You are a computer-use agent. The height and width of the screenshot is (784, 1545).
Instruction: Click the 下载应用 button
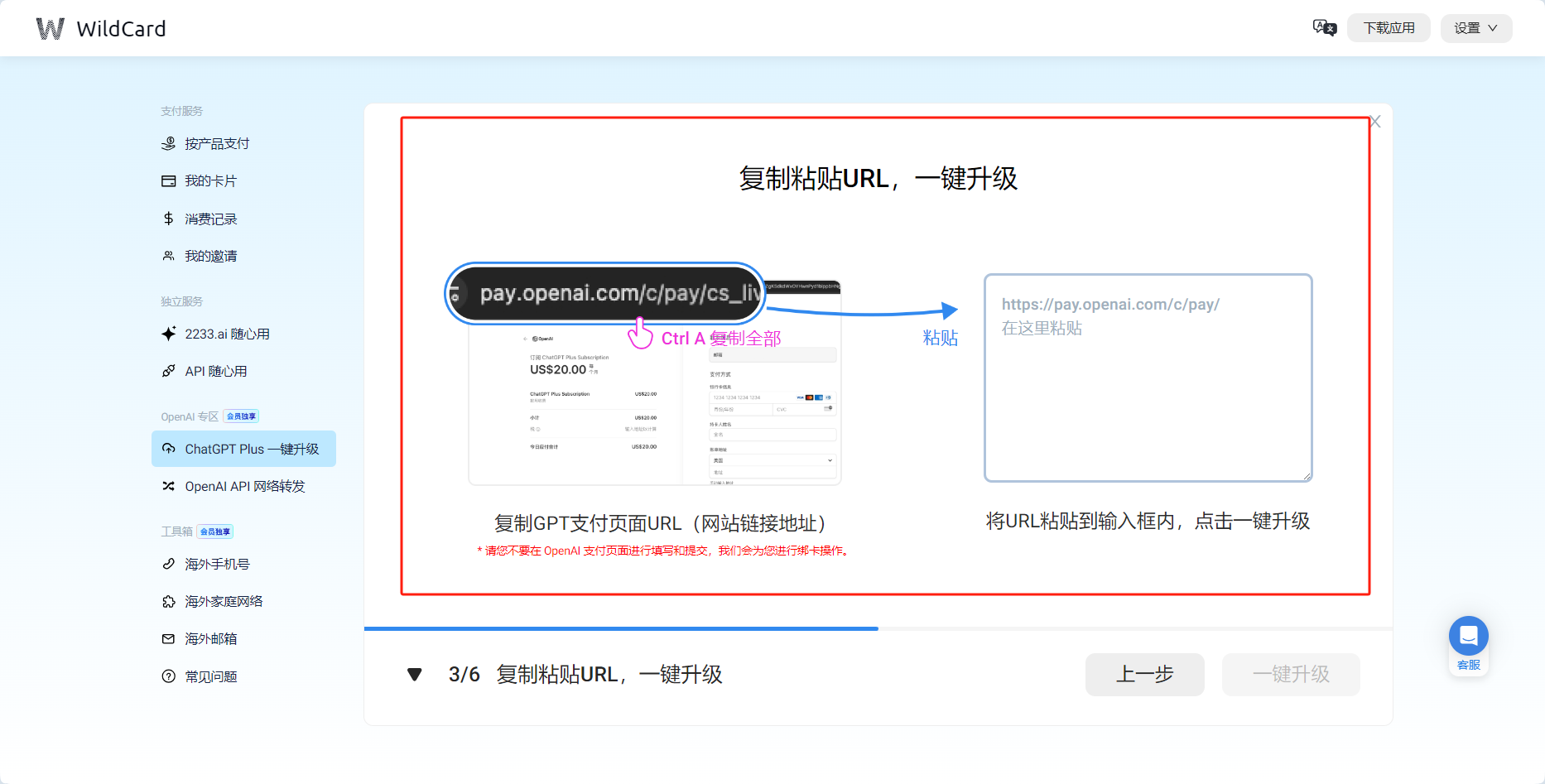1389,28
